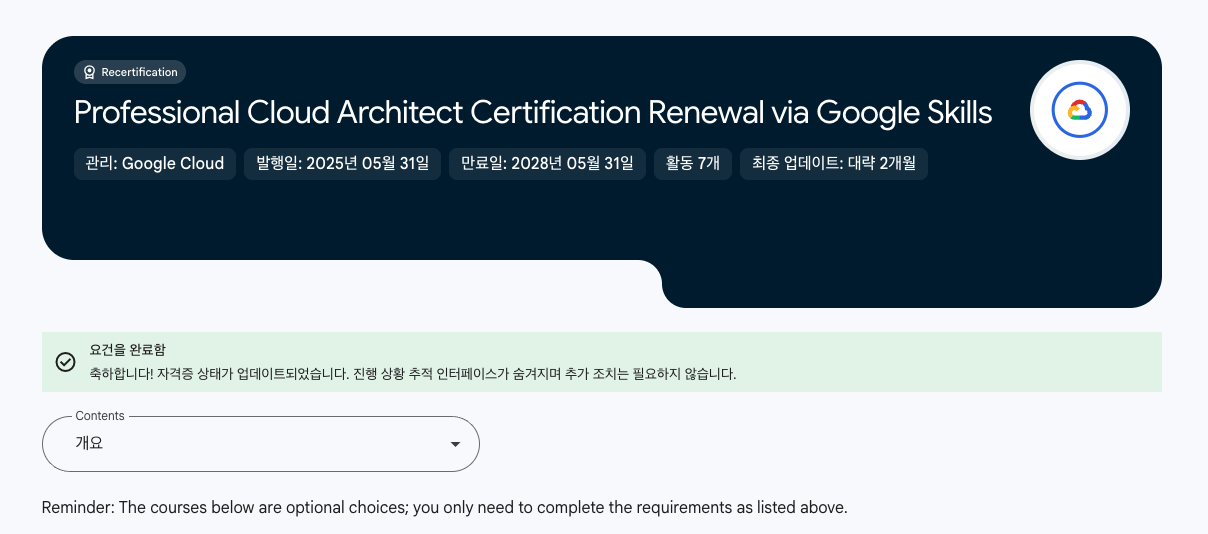Click the Google Cloud logo badge
1208x534 pixels.
pyautogui.click(x=1079, y=110)
